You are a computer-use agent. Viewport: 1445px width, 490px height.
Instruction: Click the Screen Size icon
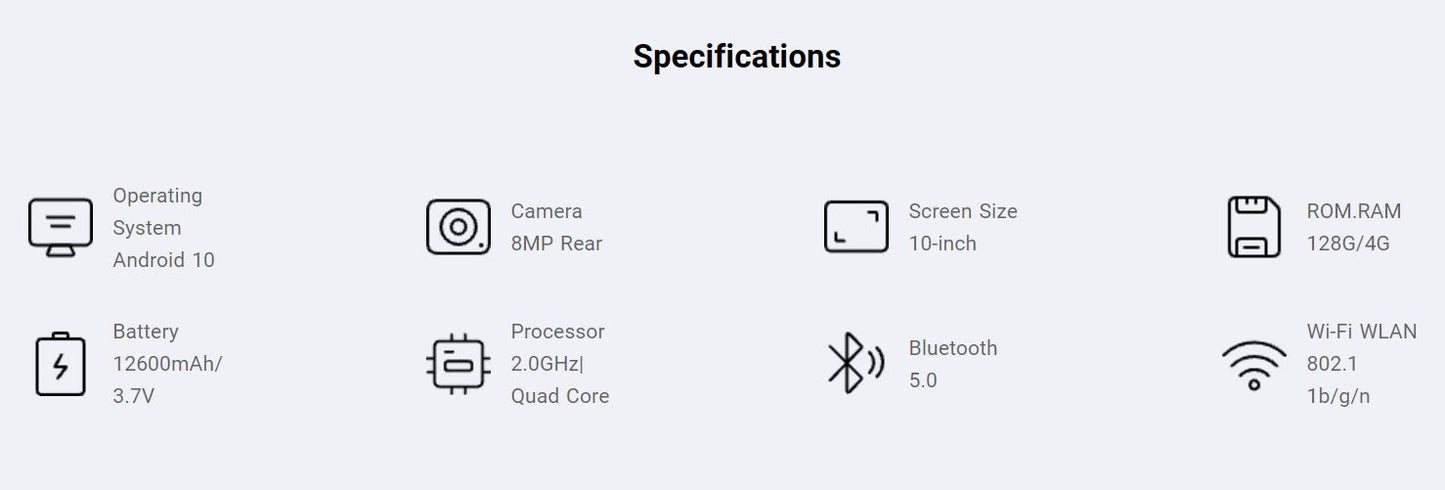(x=856, y=227)
